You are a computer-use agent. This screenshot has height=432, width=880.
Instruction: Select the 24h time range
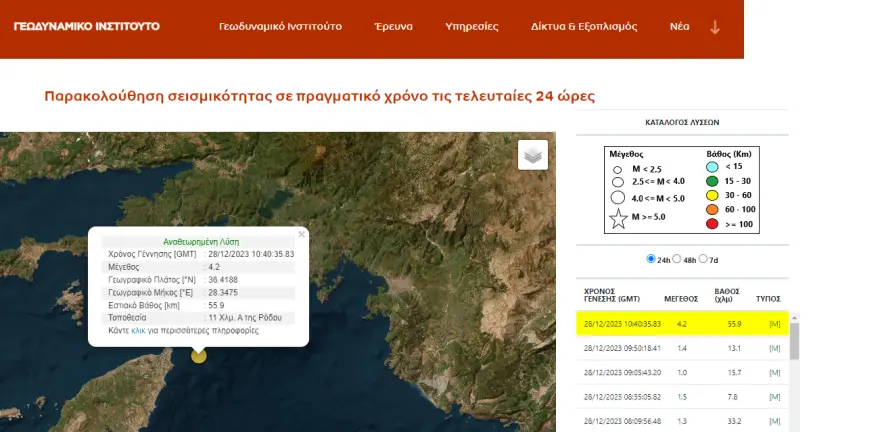click(652, 259)
